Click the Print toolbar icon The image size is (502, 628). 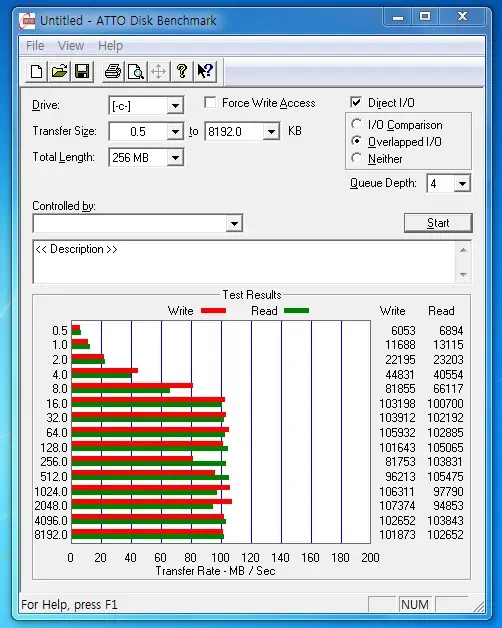113,72
